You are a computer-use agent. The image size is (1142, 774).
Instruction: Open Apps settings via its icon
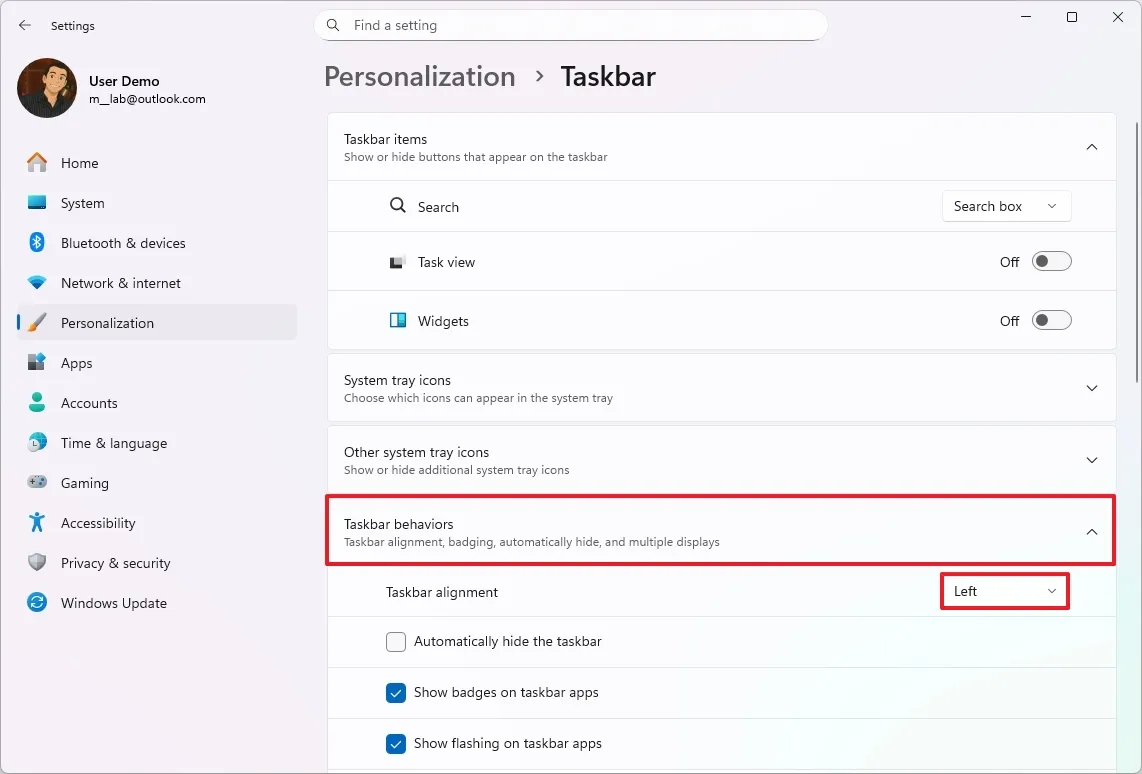[36, 362]
